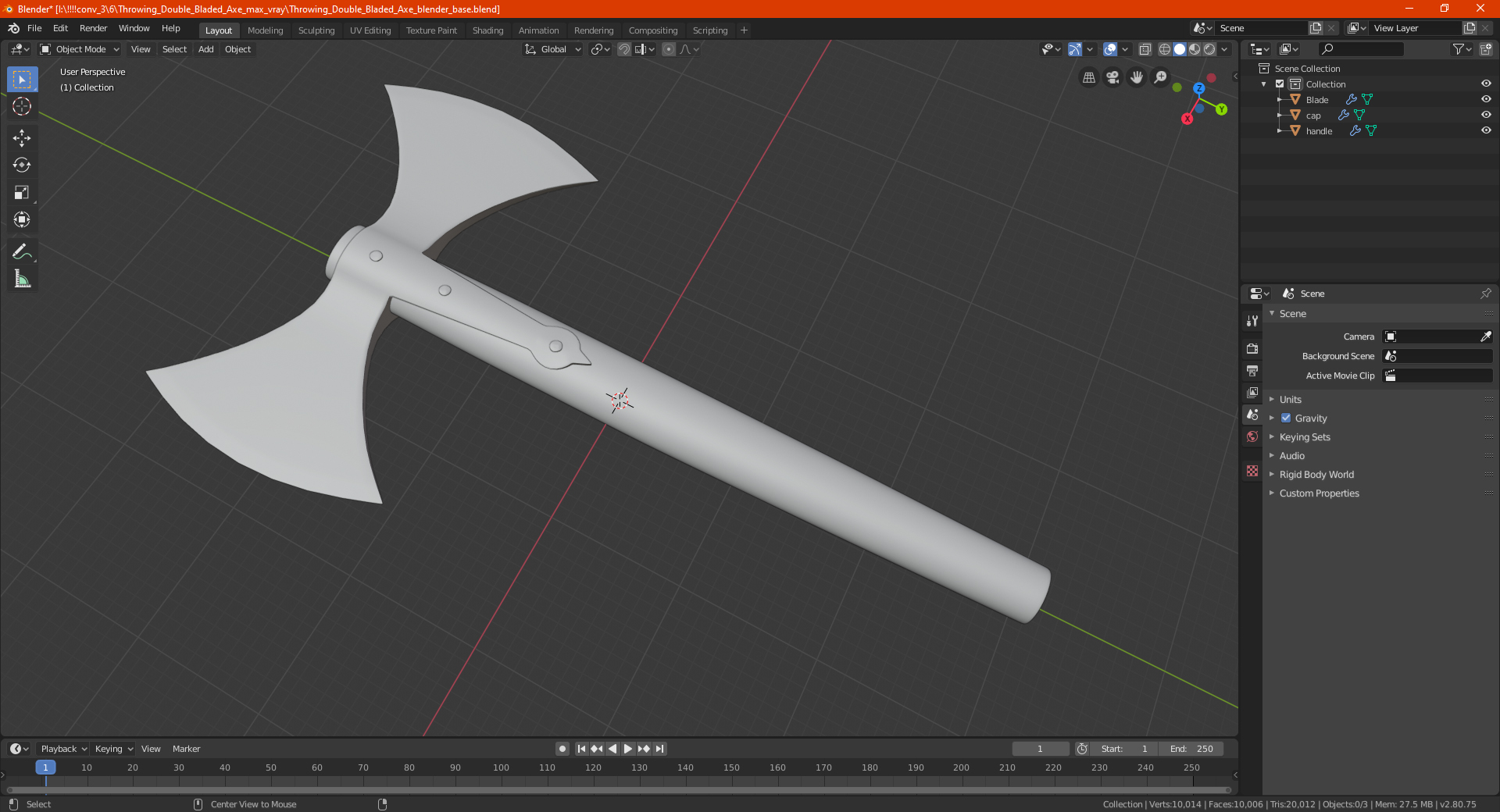Disable the Gravity checkbox
1500x812 pixels.
coord(1286,418)
